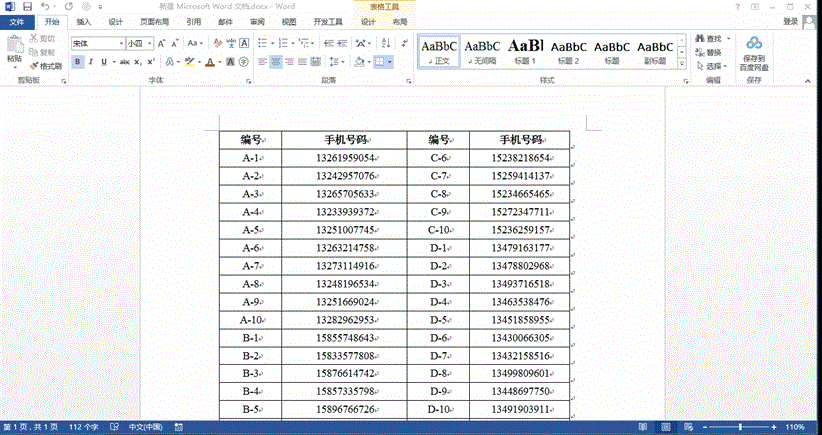Image resolution: width=822 pixels, height=435 pixels.
Task: Click the Format Painter (格式刷) tool
Action: click(45, 66)
